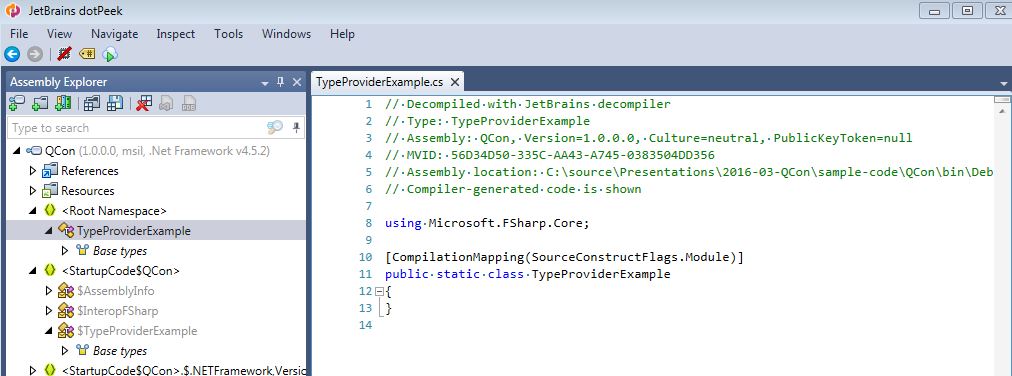Collapse the QCon assembly node
This screenshot has height=376, width=1012.
coord(16,151)
